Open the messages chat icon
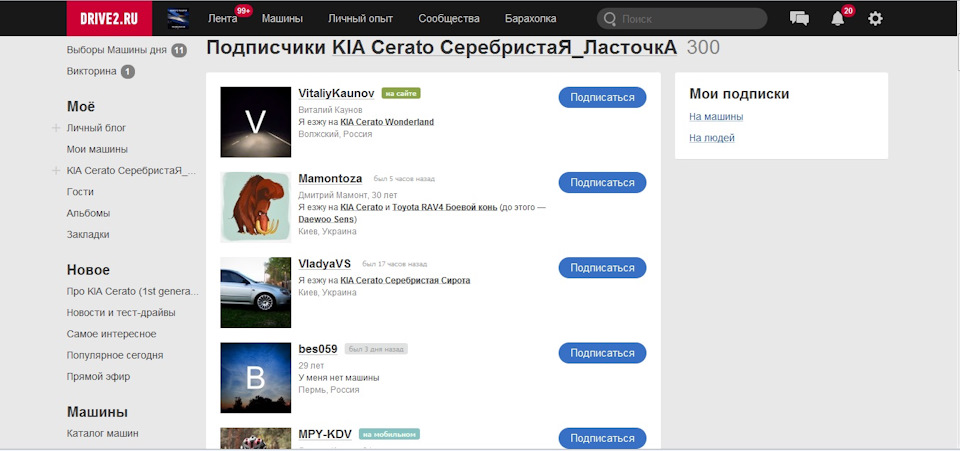This screenshot has height=451, width=960. 799,18
